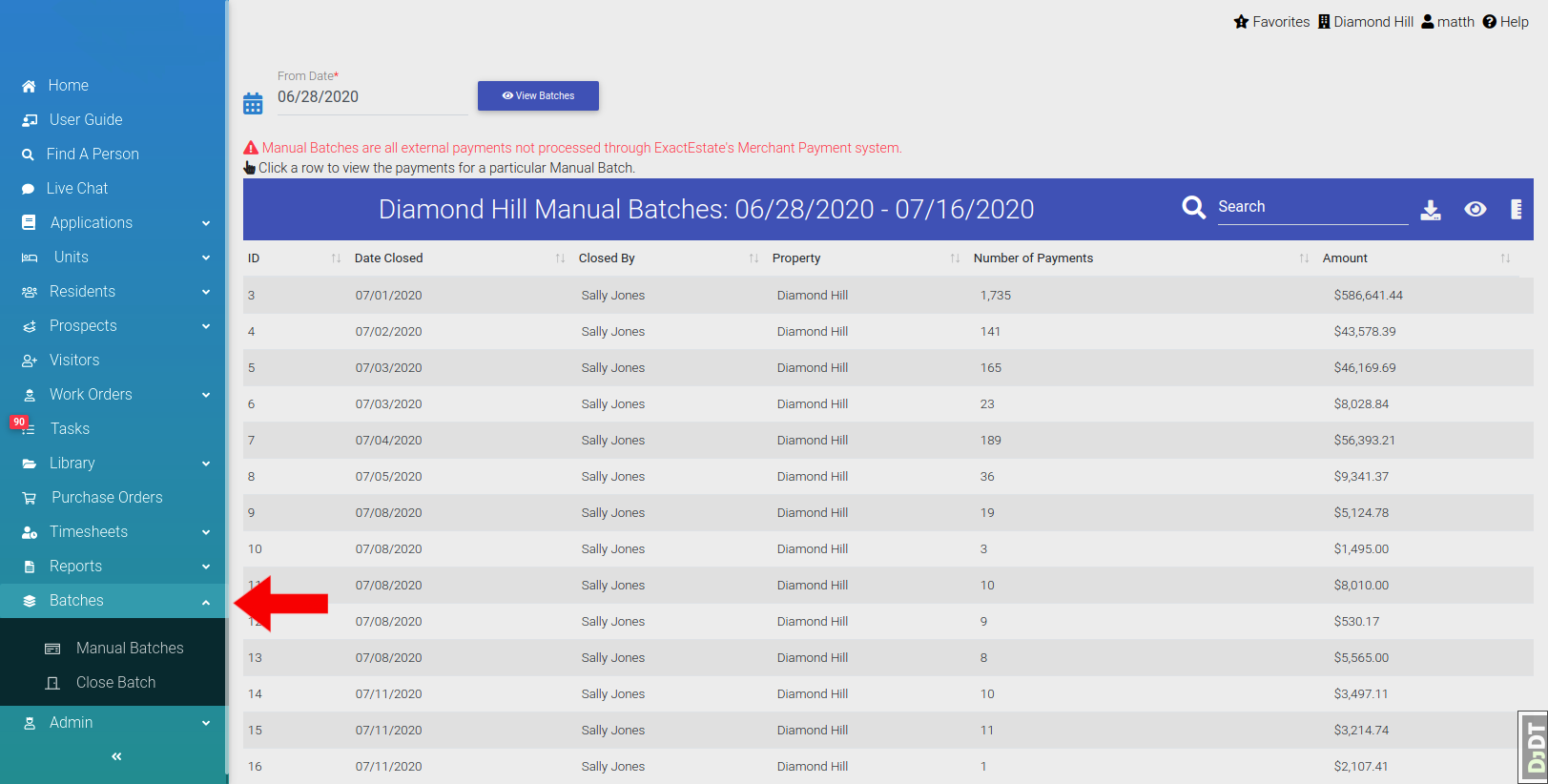Sort by Number of Payments column

point(1141,258)
